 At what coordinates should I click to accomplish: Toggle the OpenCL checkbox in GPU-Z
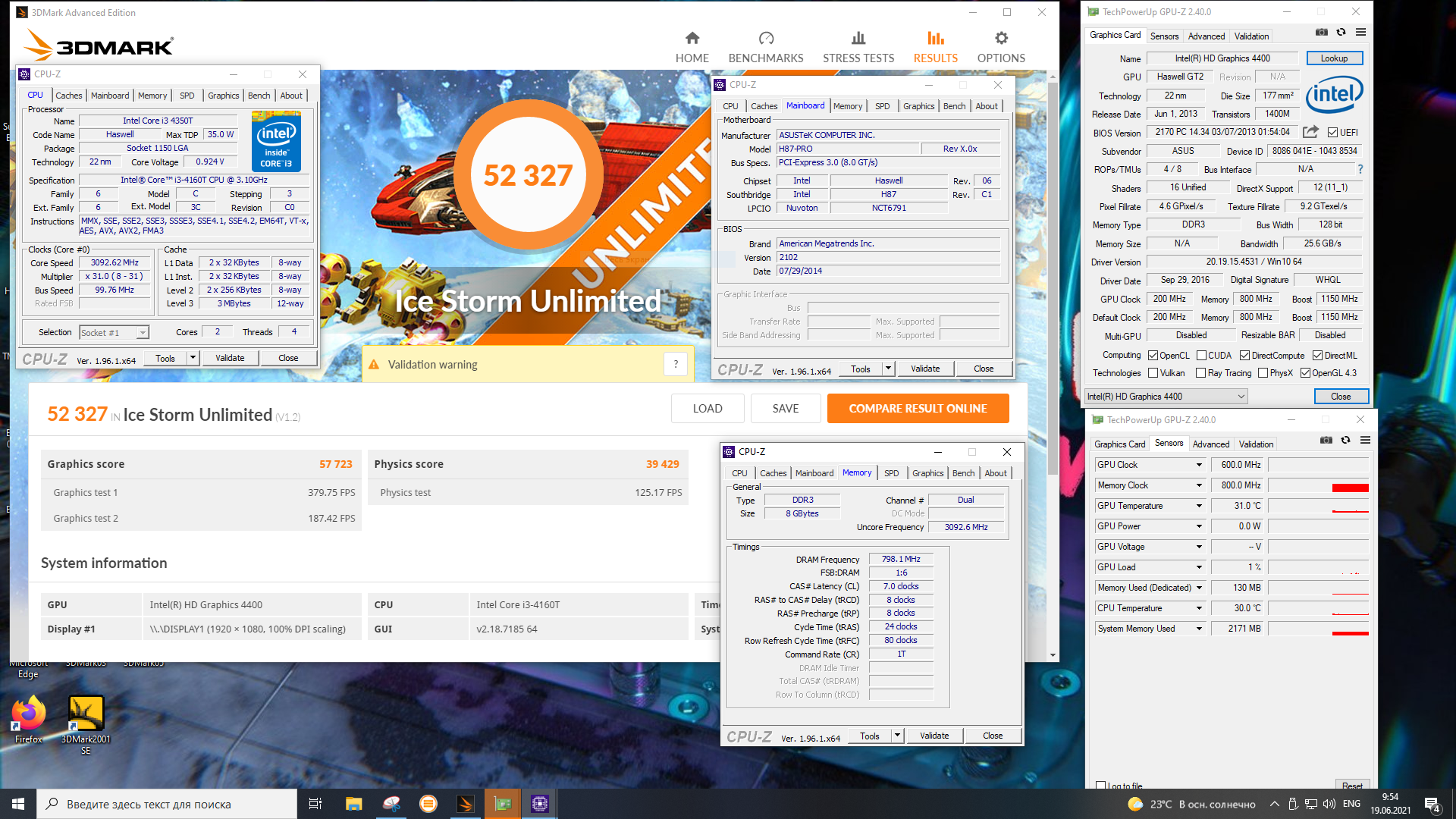point(1153,356)
